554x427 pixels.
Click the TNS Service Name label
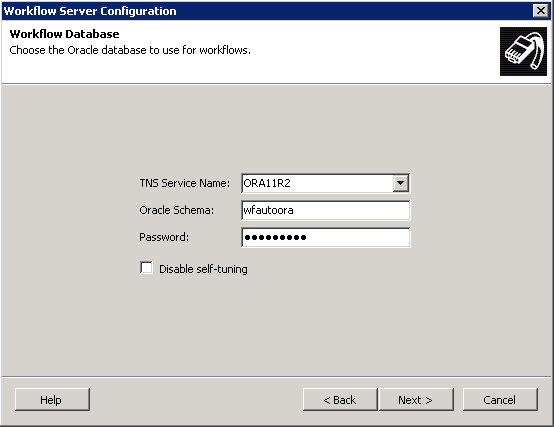[x=184, y=183]
